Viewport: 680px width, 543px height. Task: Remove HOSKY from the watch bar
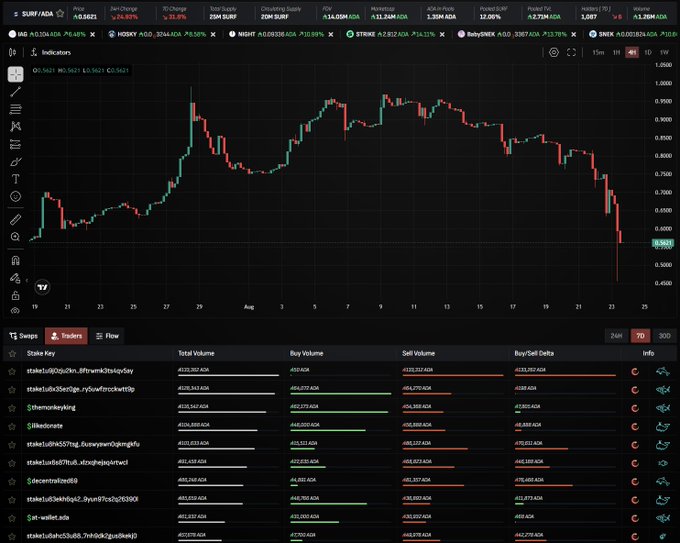click(x=213, y=34)
